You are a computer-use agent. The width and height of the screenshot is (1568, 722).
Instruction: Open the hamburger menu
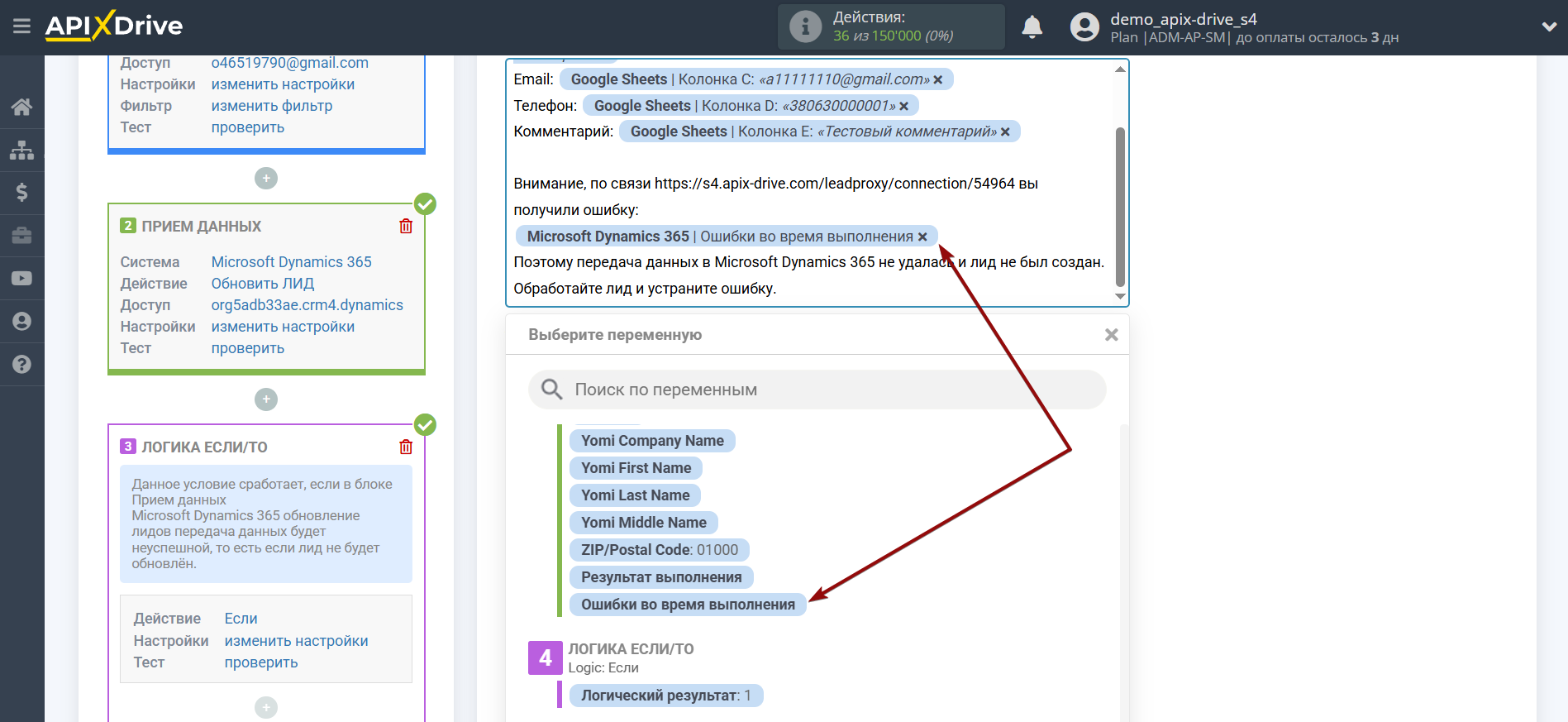pos(22,26)
